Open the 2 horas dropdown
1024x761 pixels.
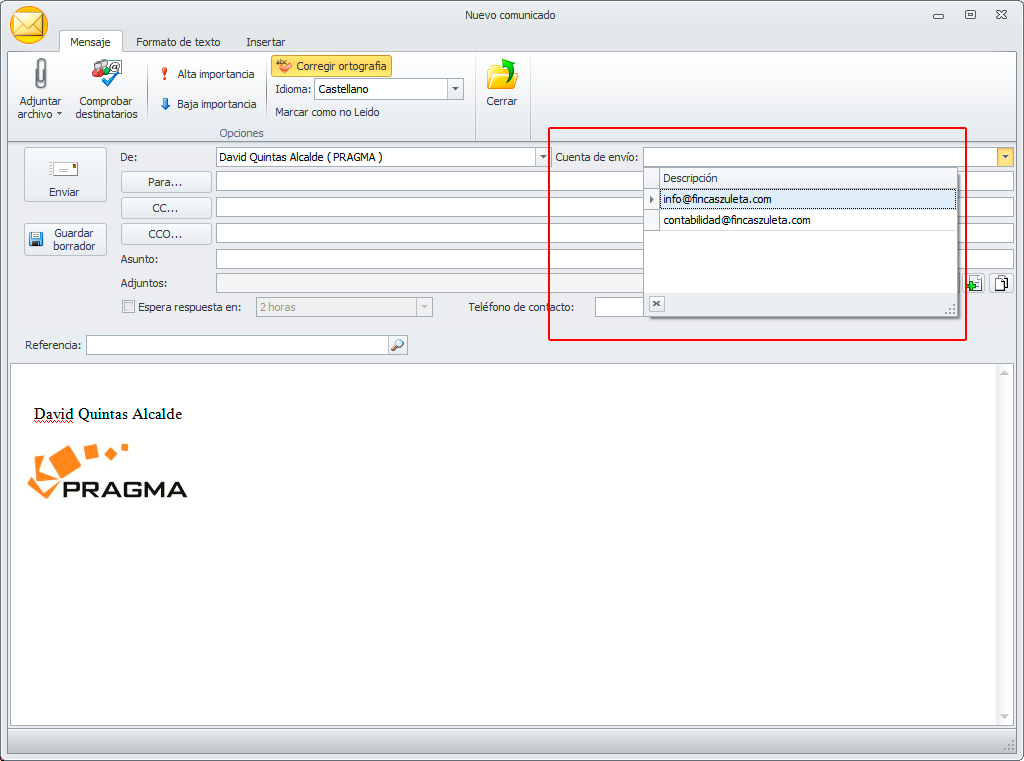[x=424, y=307]
